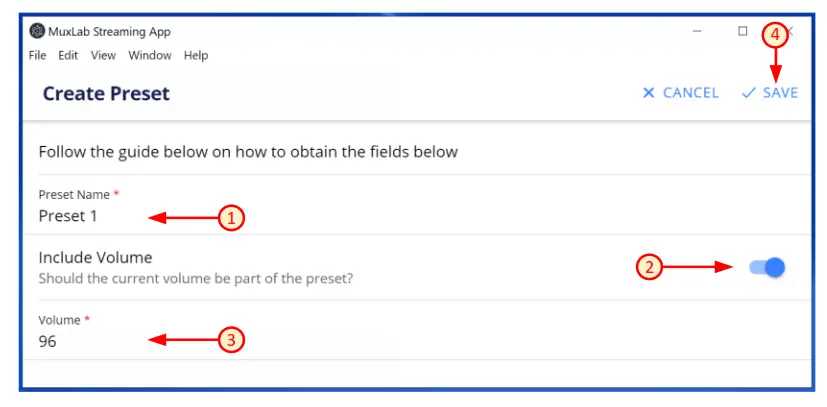Click the red circled number 4 marker
The height and width of the screenshot is (407, 827).
point(773,34)
